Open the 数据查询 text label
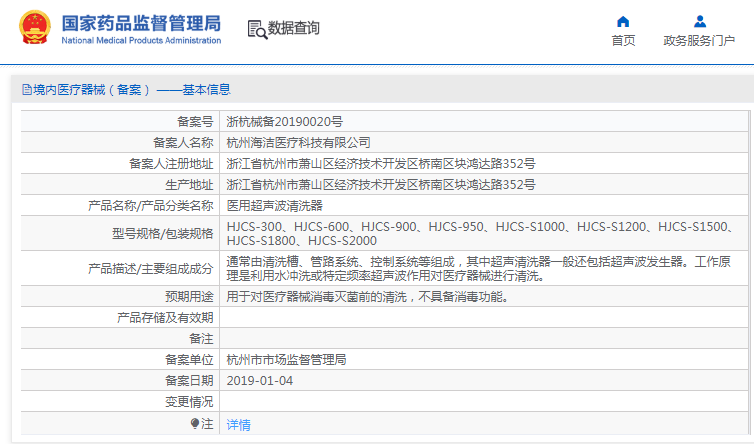754x444 pixels. click(x=294, y=29)
